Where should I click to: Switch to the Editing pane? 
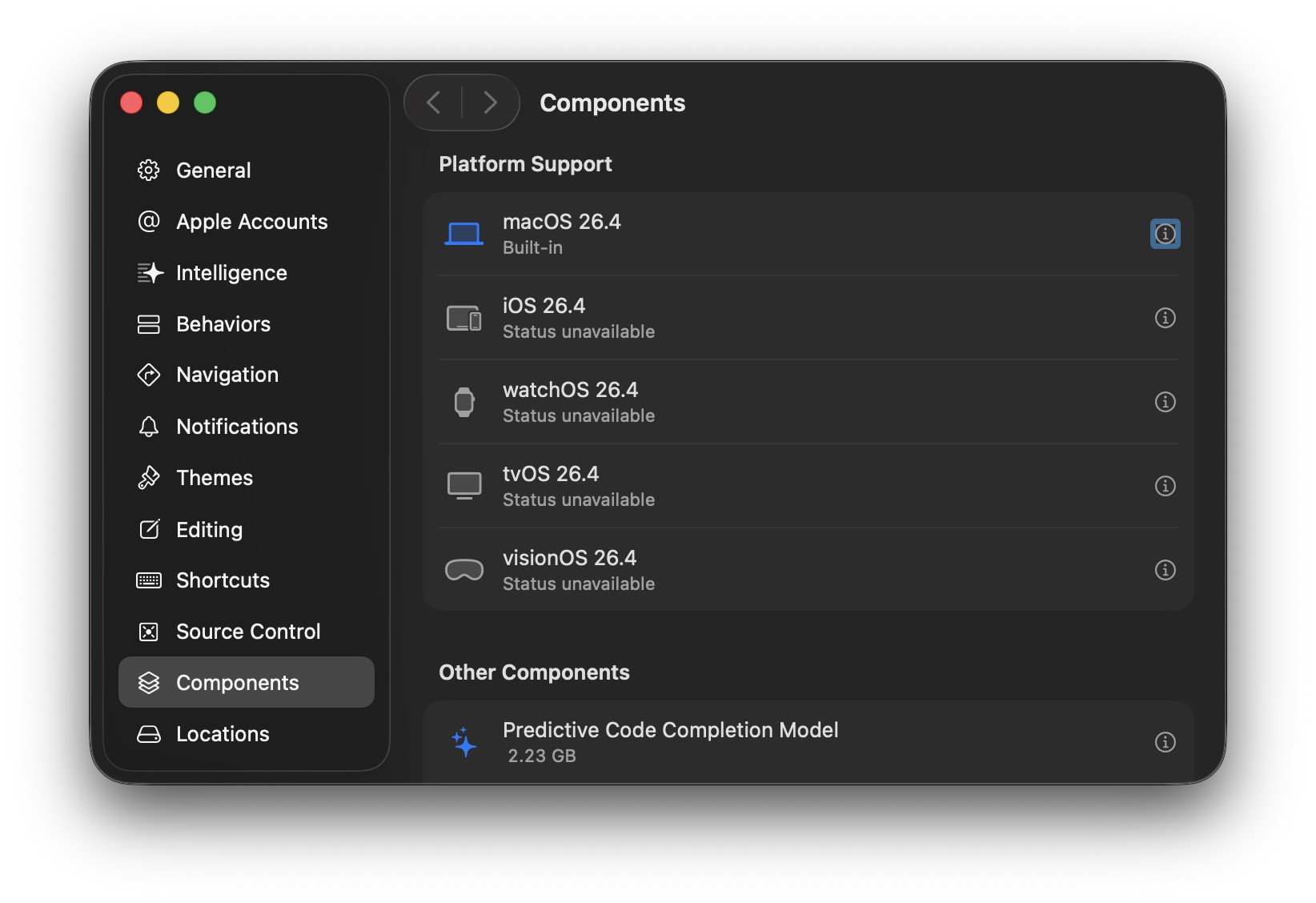point(247,529)
